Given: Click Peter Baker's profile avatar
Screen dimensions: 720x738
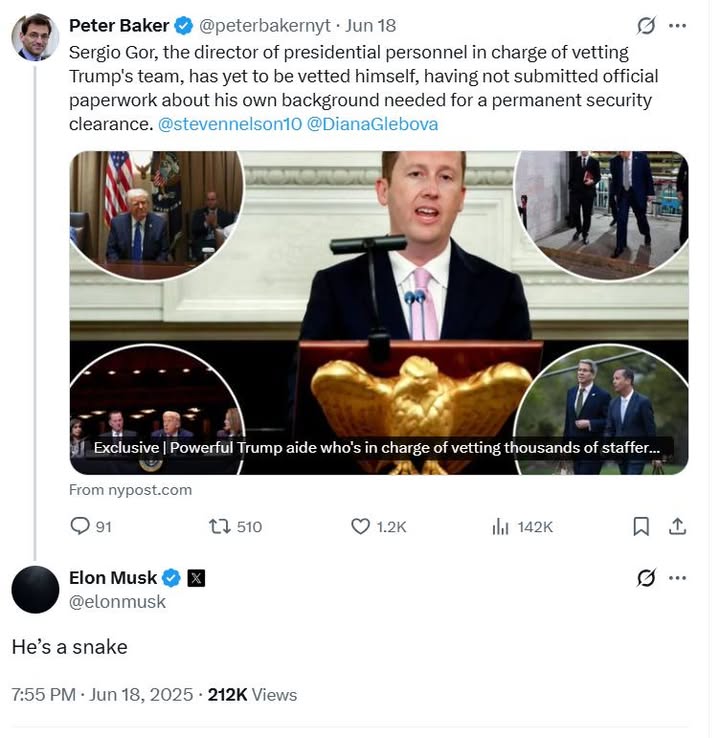Looking at the screenshot, I should 35,38.
